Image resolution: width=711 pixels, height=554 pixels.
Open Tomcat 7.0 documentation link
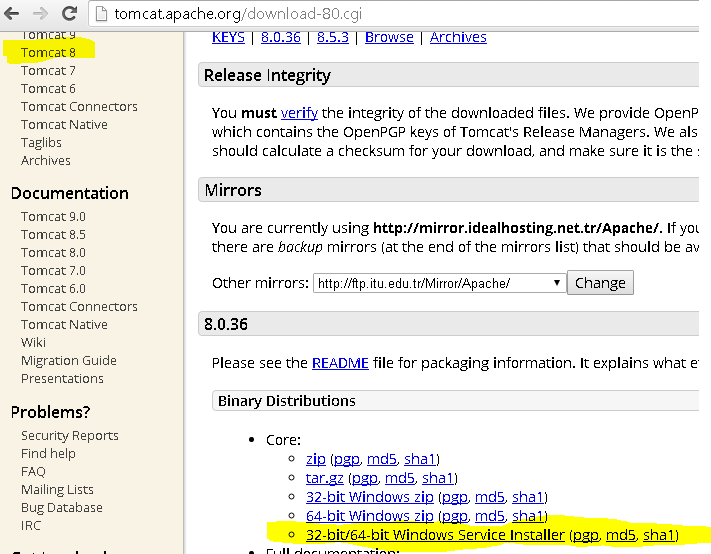tap(53, 271)
